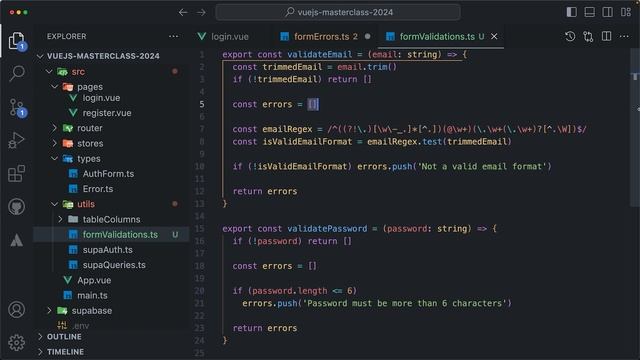The image size is (640, 360).
Task: Go forward with the right arrow
Action: coord(202,13)
